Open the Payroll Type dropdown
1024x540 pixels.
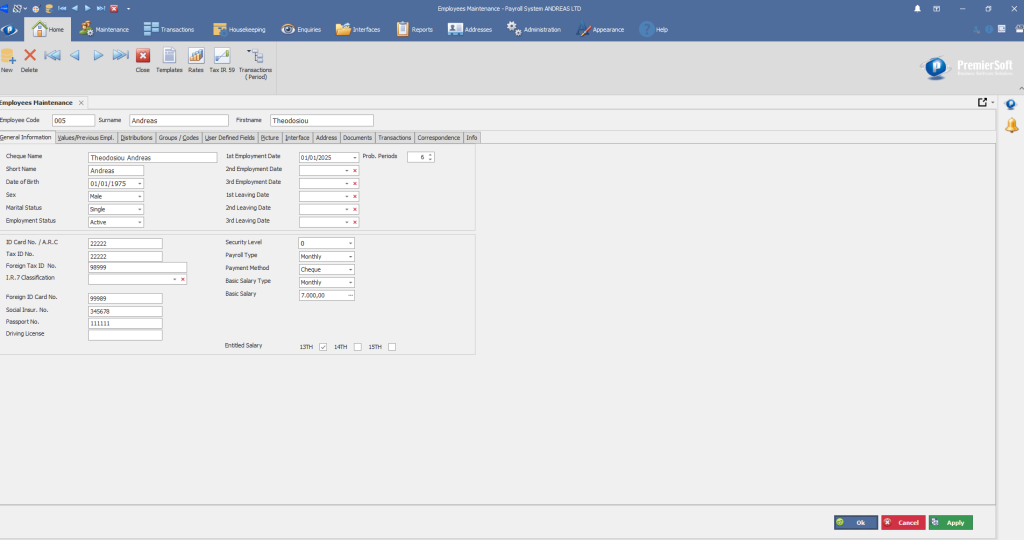[x=351, y=257]
